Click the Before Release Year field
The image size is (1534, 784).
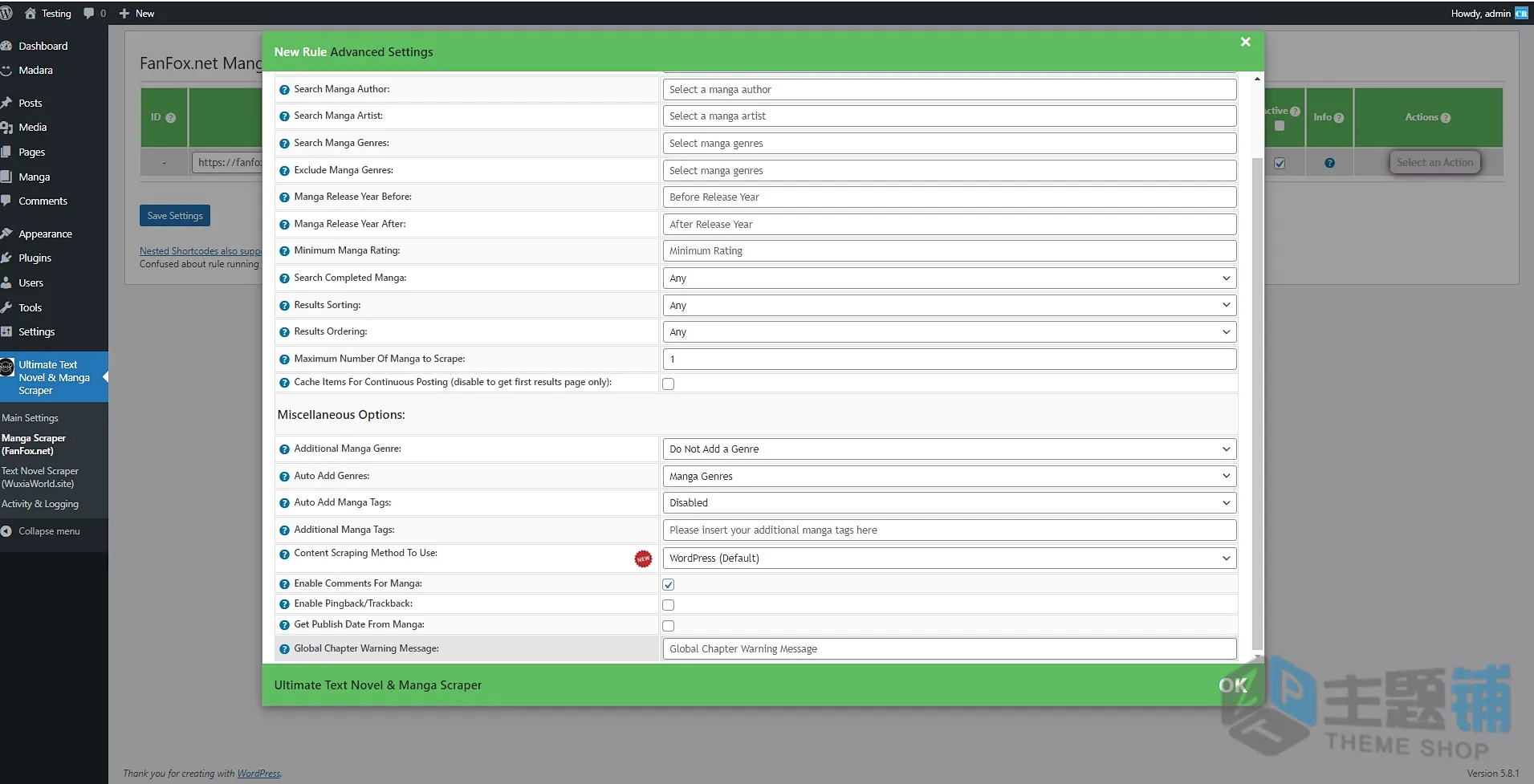pyautogui.click(x=949, y=197)
